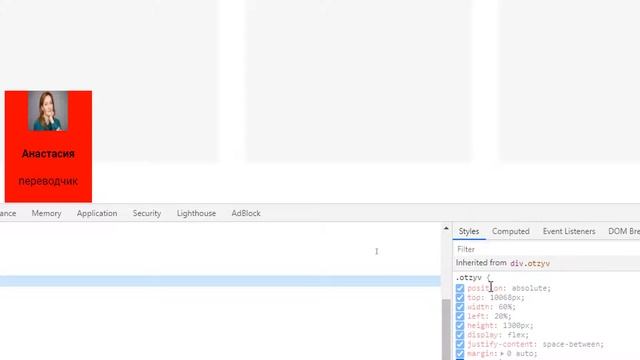Open the Security panel tab
This screenshot has height=360, width=640.
click(x=147, y=213)
